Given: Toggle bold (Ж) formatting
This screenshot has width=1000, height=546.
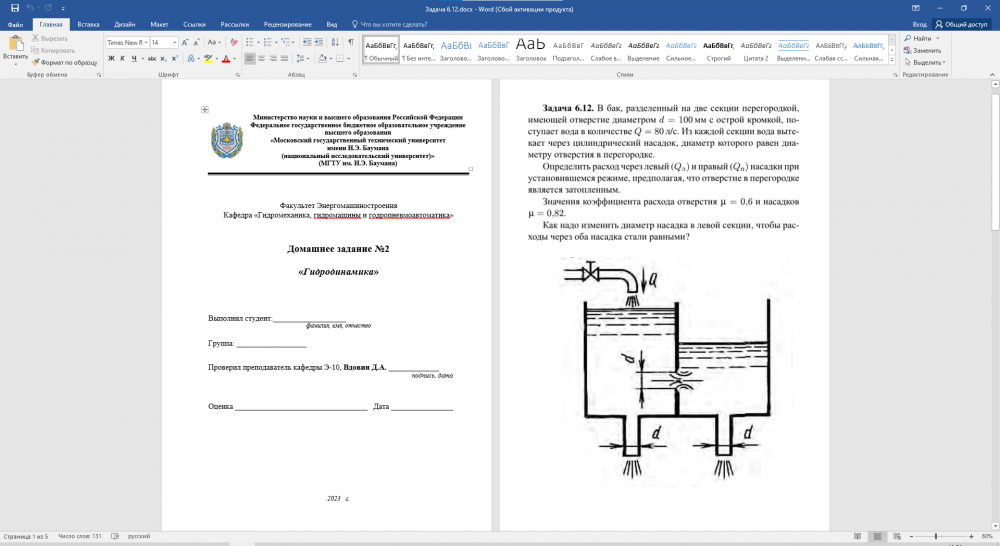Looking at the screenshot, I should point(111,59).
